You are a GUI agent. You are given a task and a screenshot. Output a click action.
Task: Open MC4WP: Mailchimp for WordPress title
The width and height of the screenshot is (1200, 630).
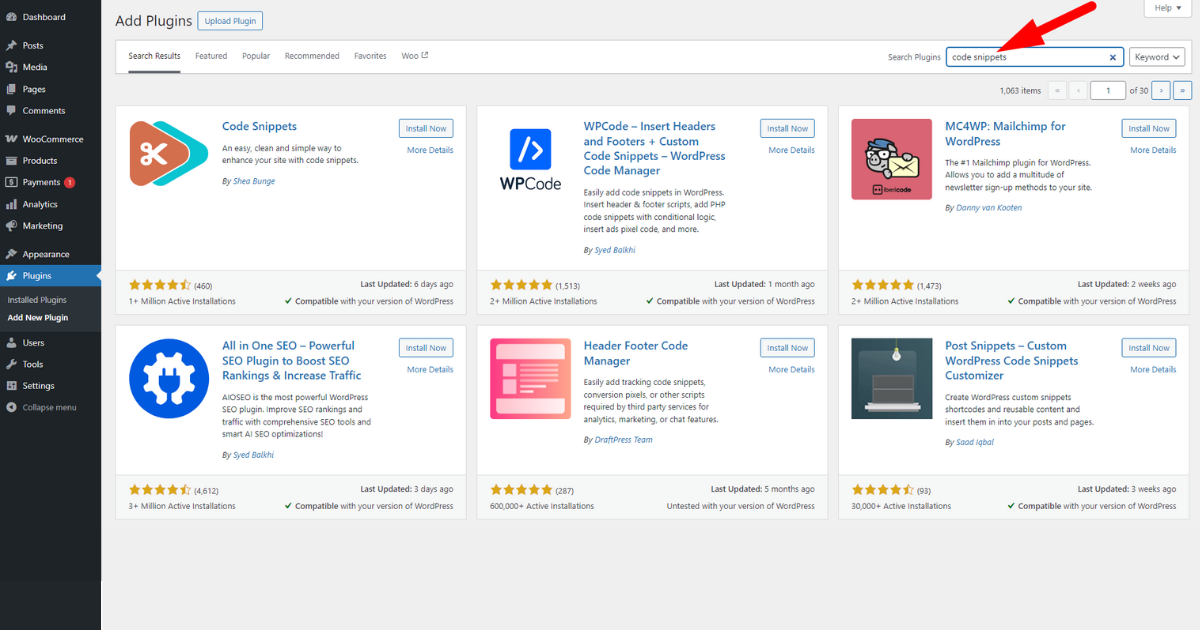[1005, 134]
